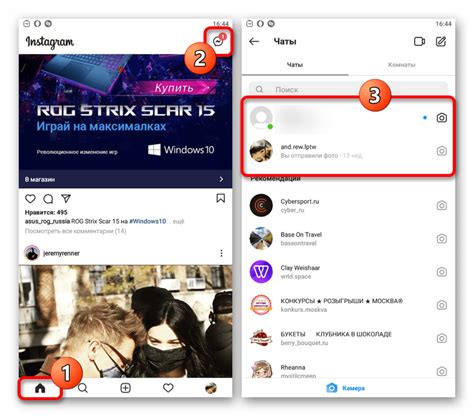
Task: Open the activity heart icon in bottom bar
Action: (x=168, y=388)
